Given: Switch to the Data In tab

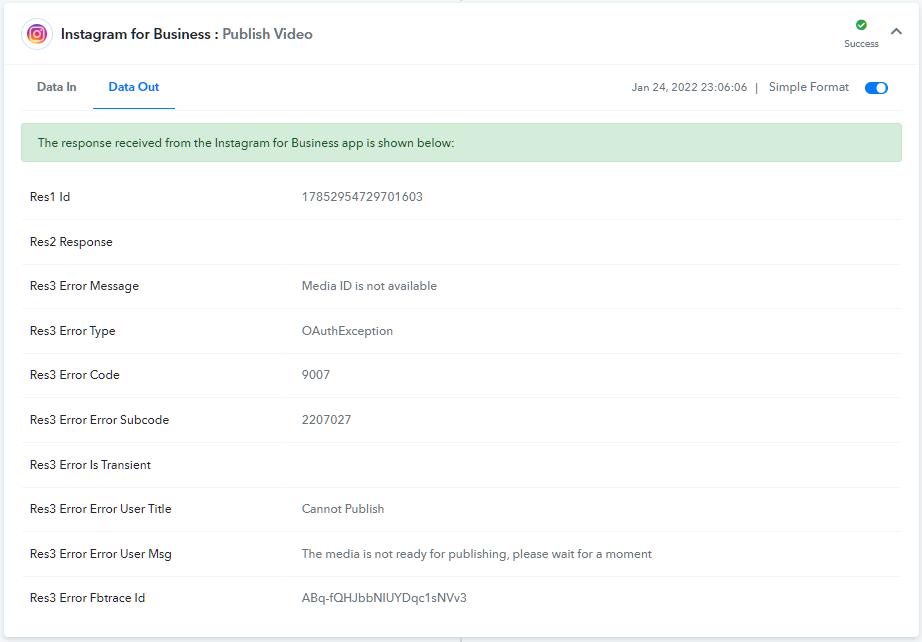Looking at the screenshot, I should pos(56,87).
